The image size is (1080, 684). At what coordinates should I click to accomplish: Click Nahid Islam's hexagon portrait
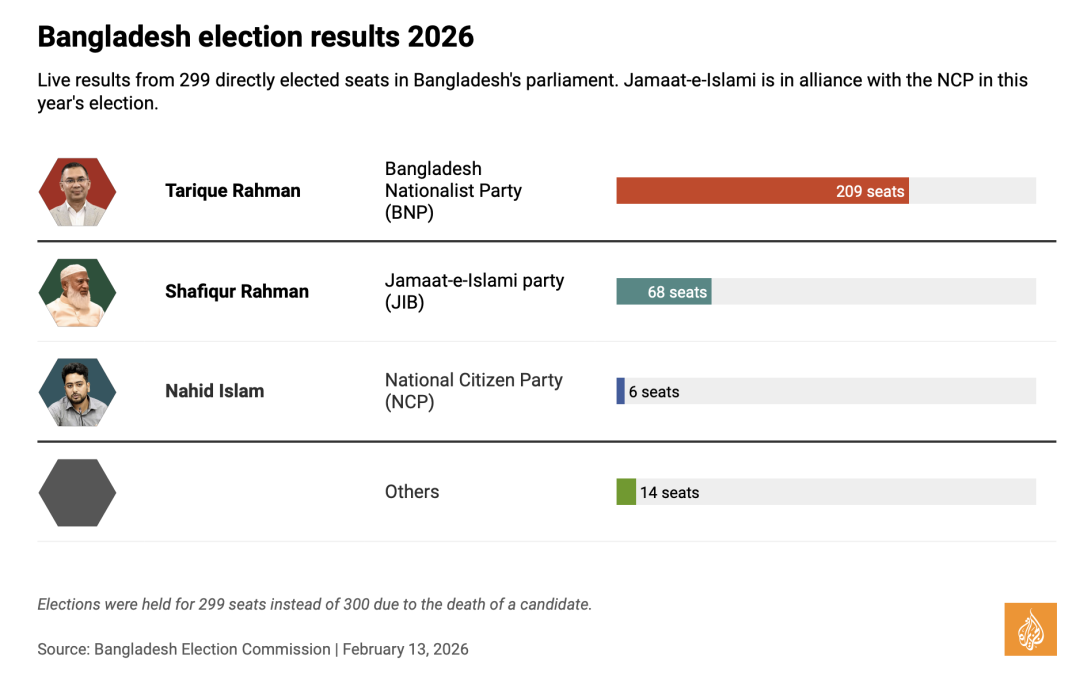point(77,391)
